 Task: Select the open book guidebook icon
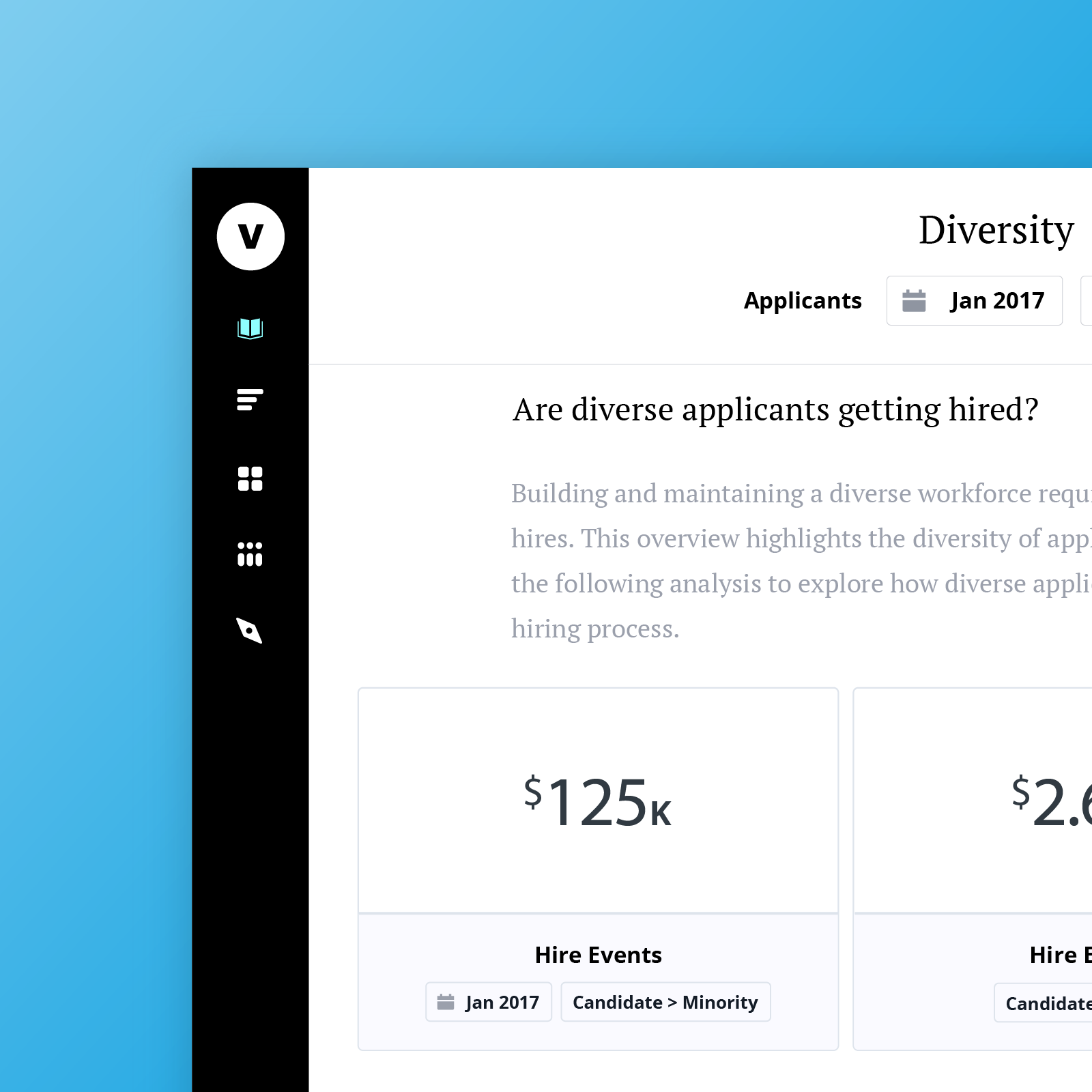coord(250,328)
